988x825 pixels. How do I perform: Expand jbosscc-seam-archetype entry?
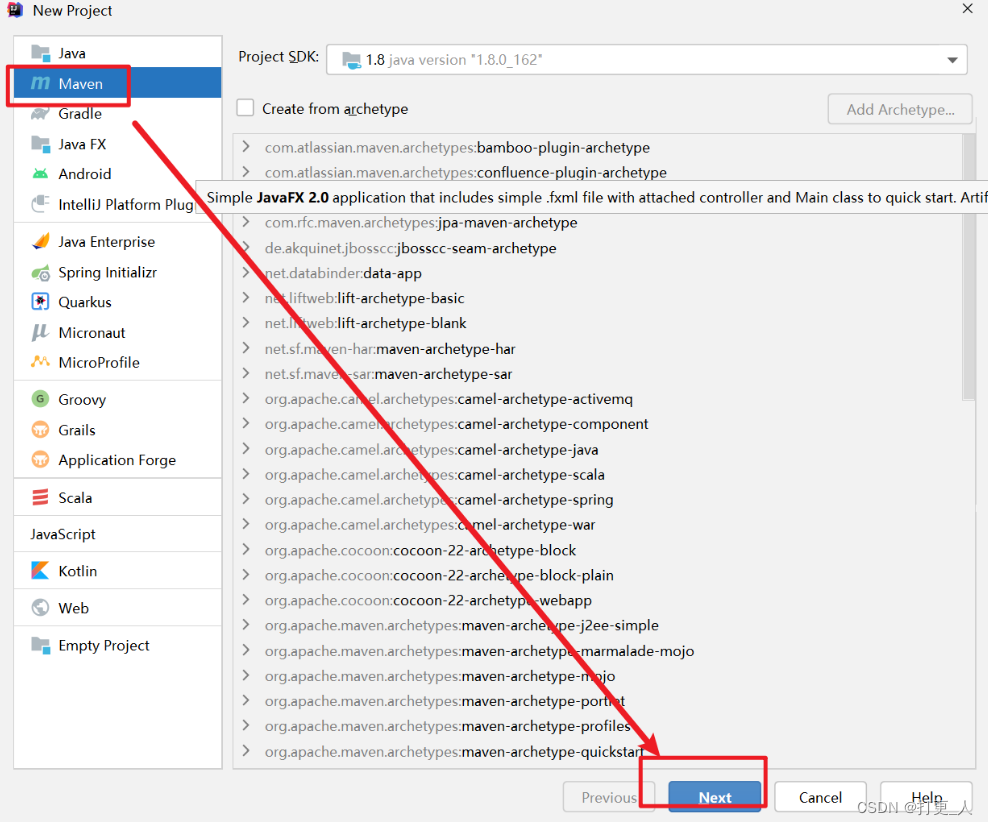coord(246,247)
